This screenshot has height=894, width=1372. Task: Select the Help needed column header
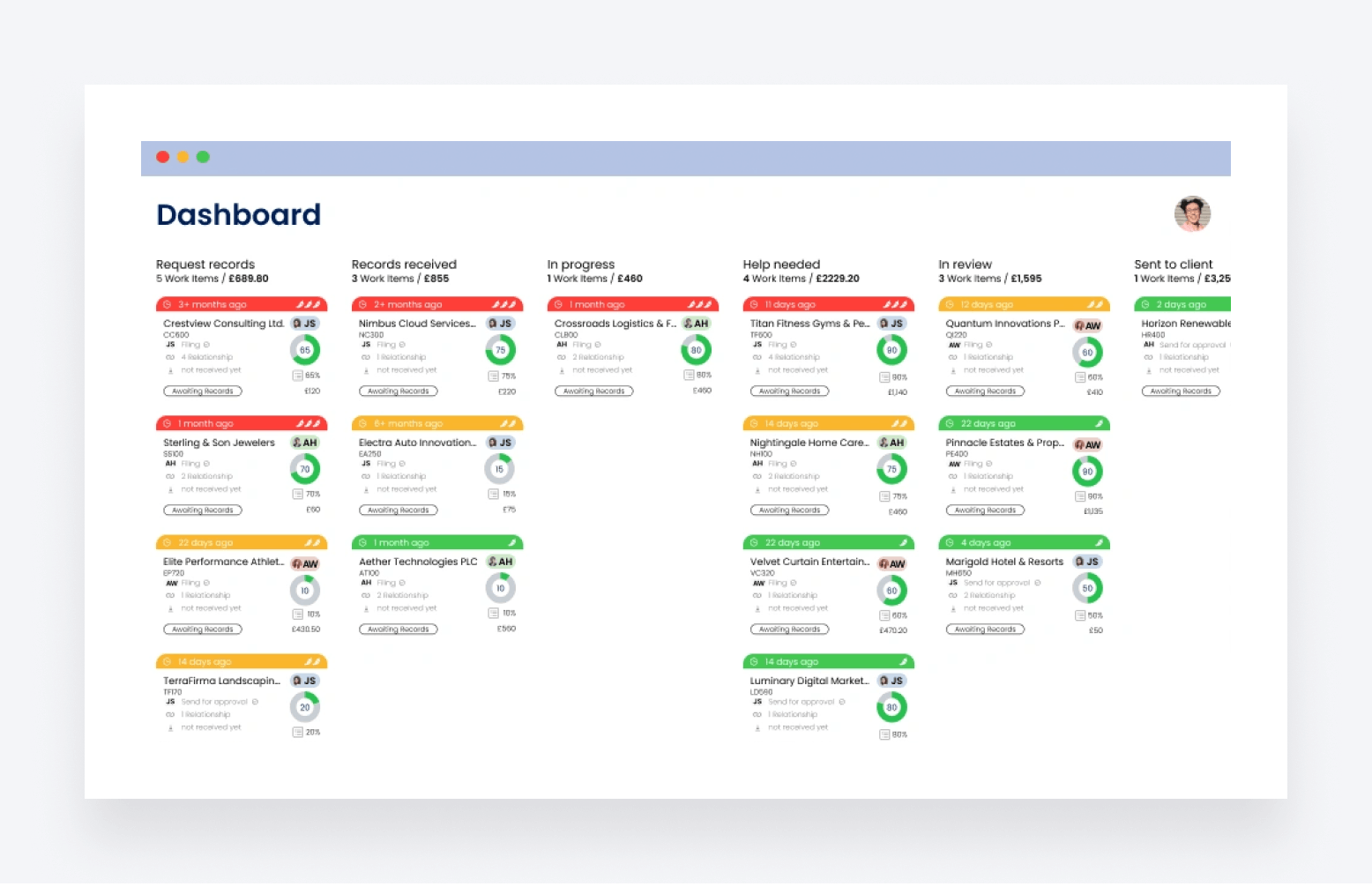click(781, 264)
